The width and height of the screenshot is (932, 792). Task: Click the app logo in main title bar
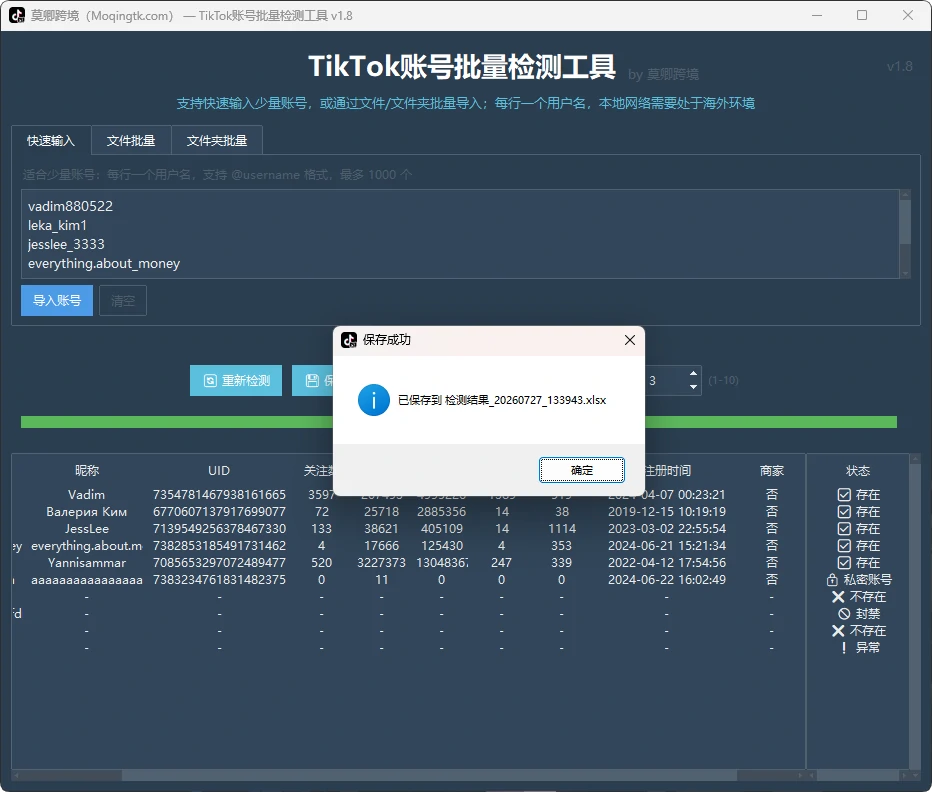tap(17, 15)
